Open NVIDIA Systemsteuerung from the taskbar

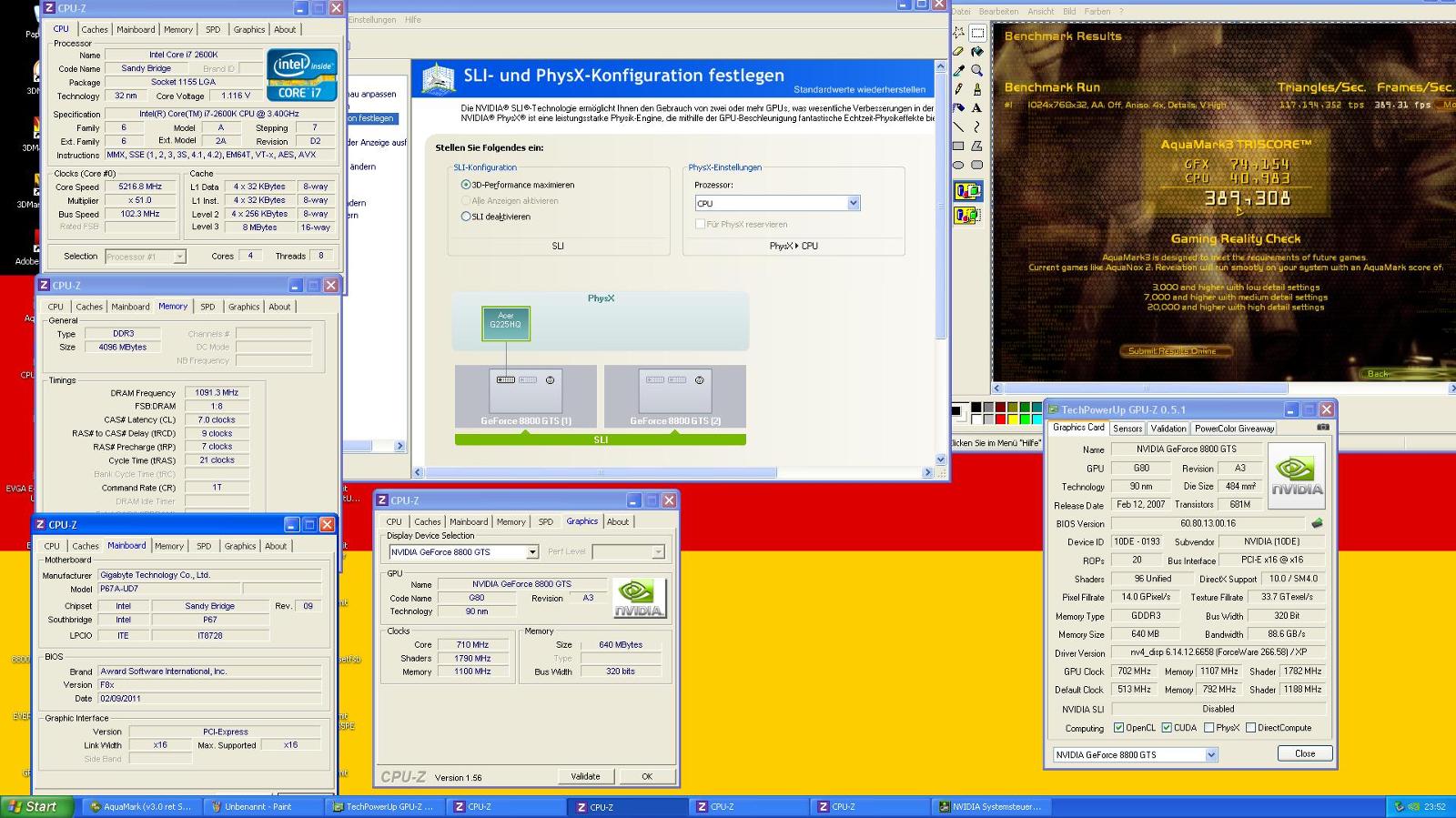click(989, 806)
